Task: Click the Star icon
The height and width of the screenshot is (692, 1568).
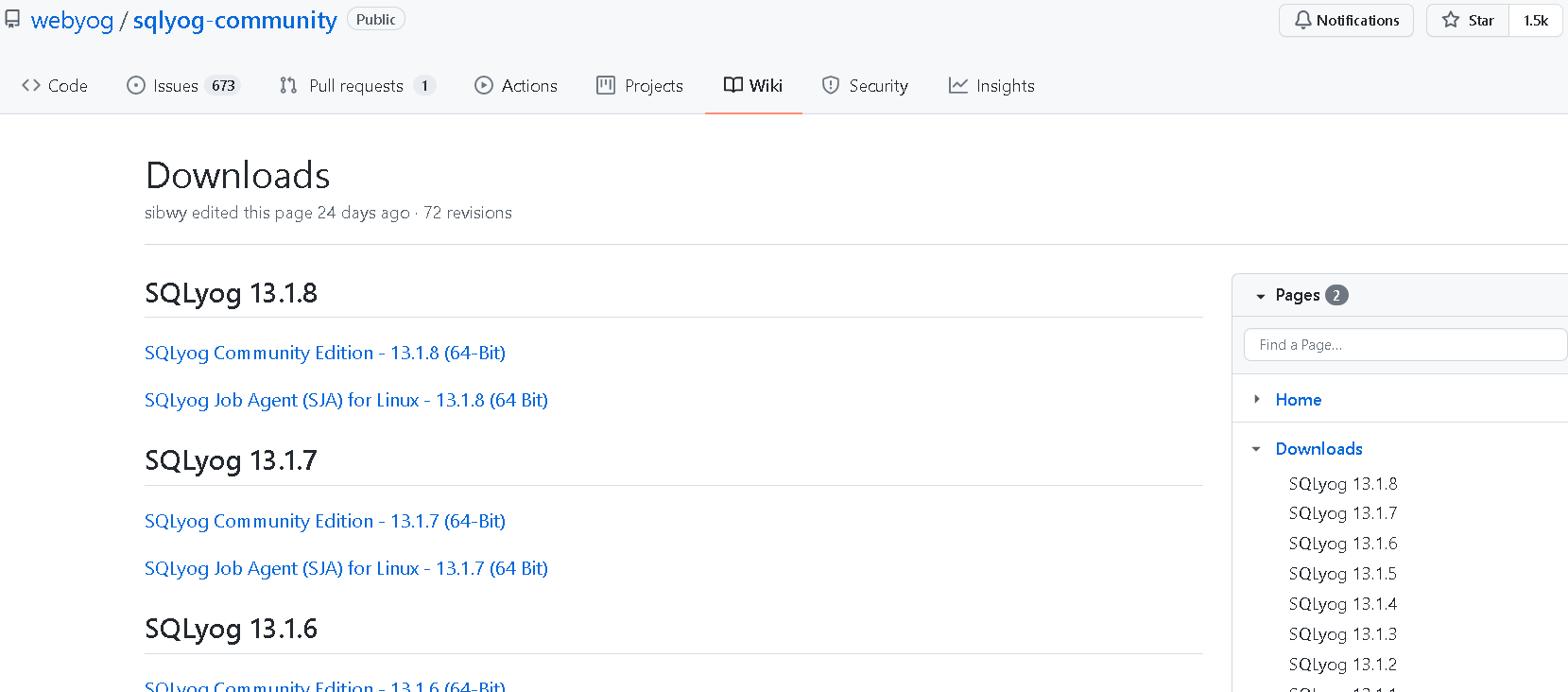Action: tap(1451, 20)
